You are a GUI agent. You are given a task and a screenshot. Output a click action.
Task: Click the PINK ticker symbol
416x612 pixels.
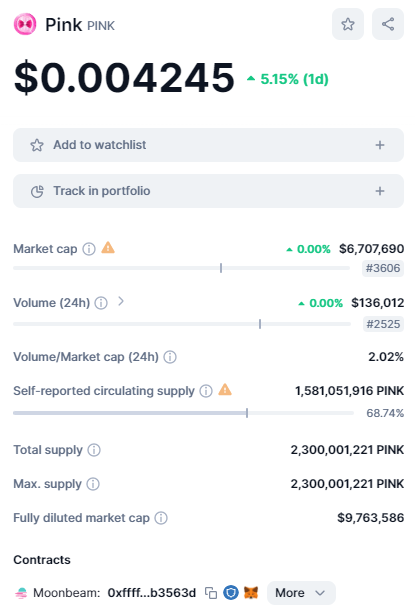pyautogui.click(x=101, y=26)
